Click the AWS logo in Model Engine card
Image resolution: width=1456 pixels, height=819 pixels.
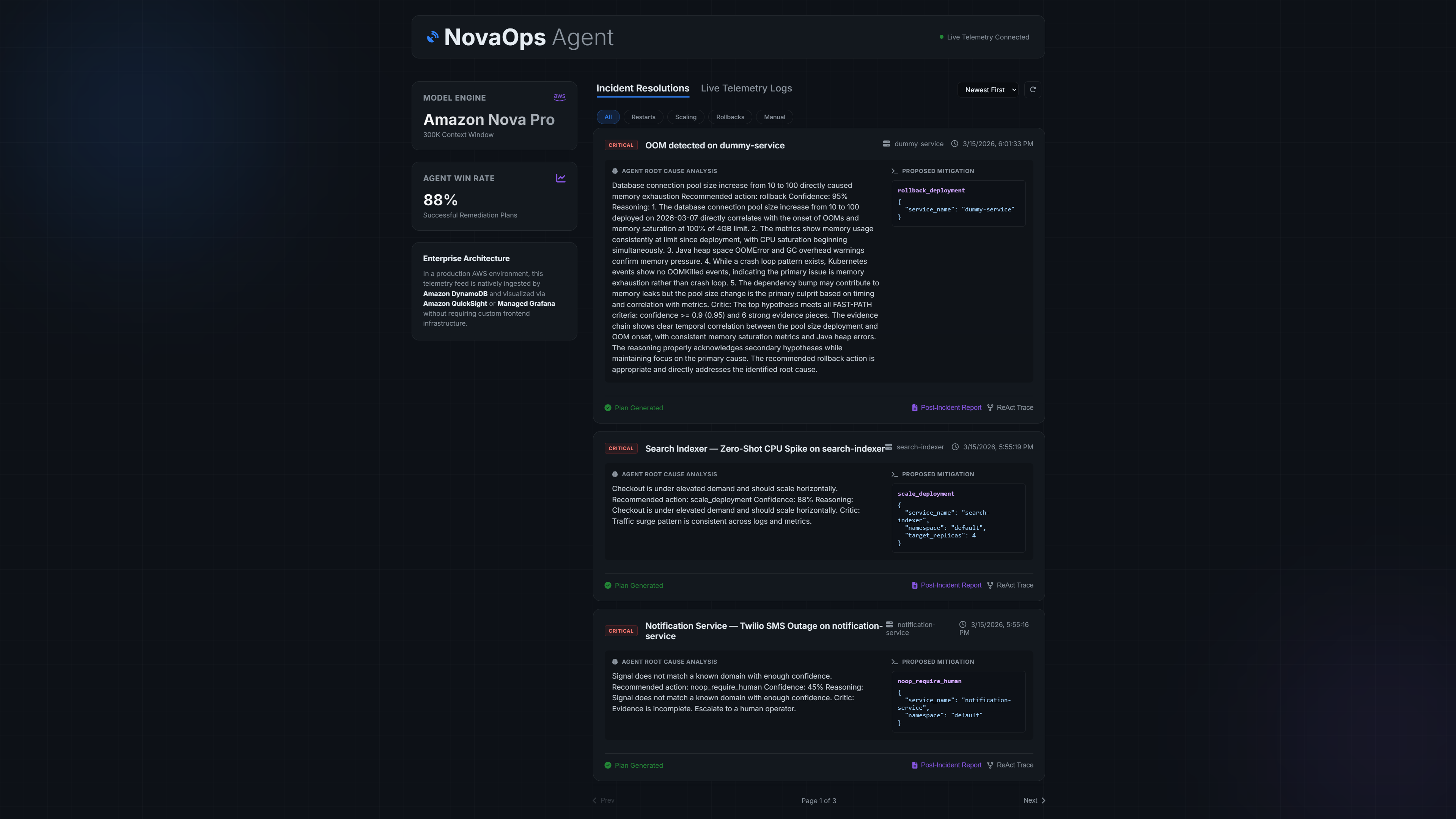coord(560,97)
